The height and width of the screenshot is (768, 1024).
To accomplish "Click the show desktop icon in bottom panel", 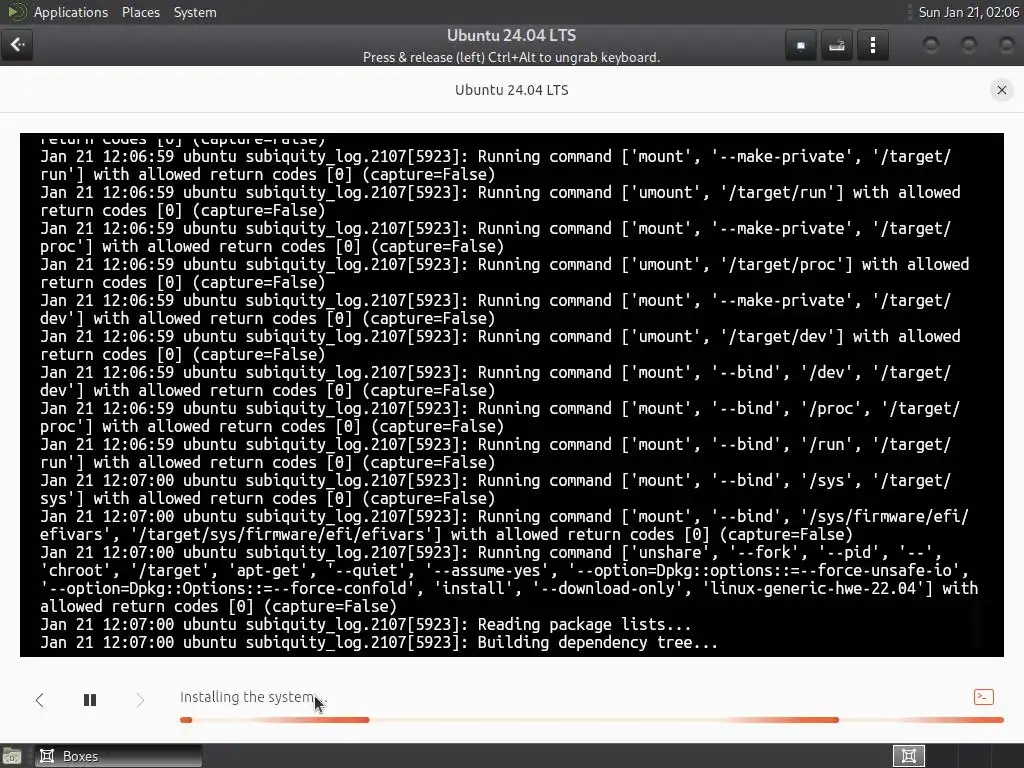I will click(x=12, y=756).
